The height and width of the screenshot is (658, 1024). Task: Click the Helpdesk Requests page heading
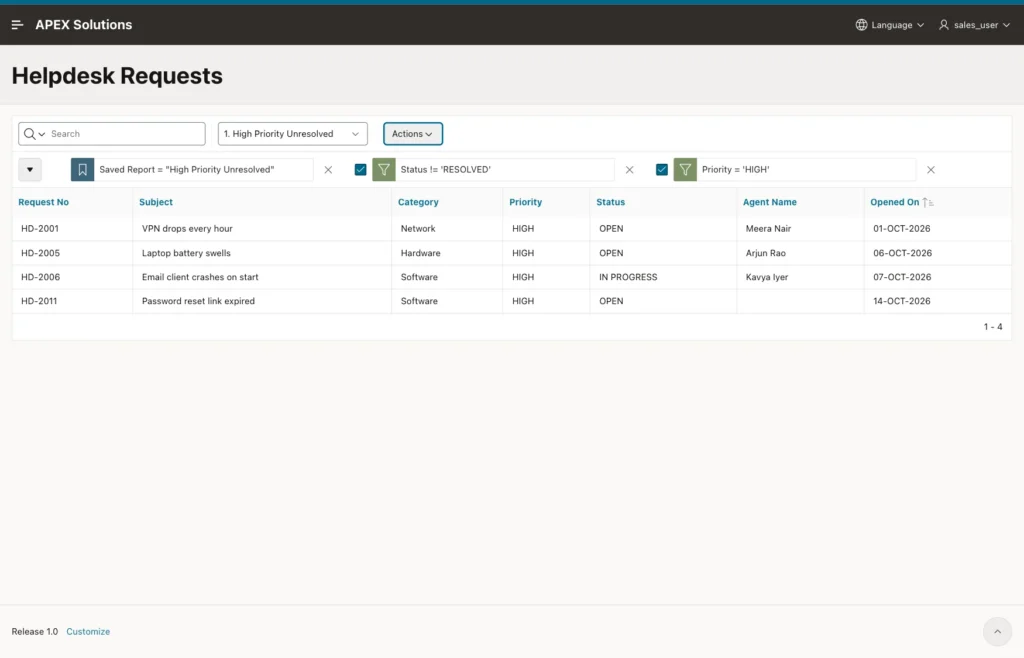(x=118, y=76)
